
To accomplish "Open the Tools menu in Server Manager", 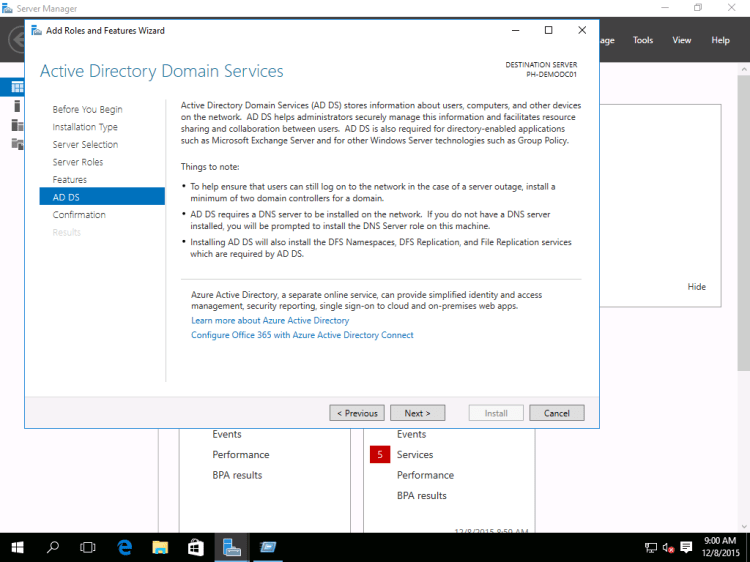I will [643, 40].
